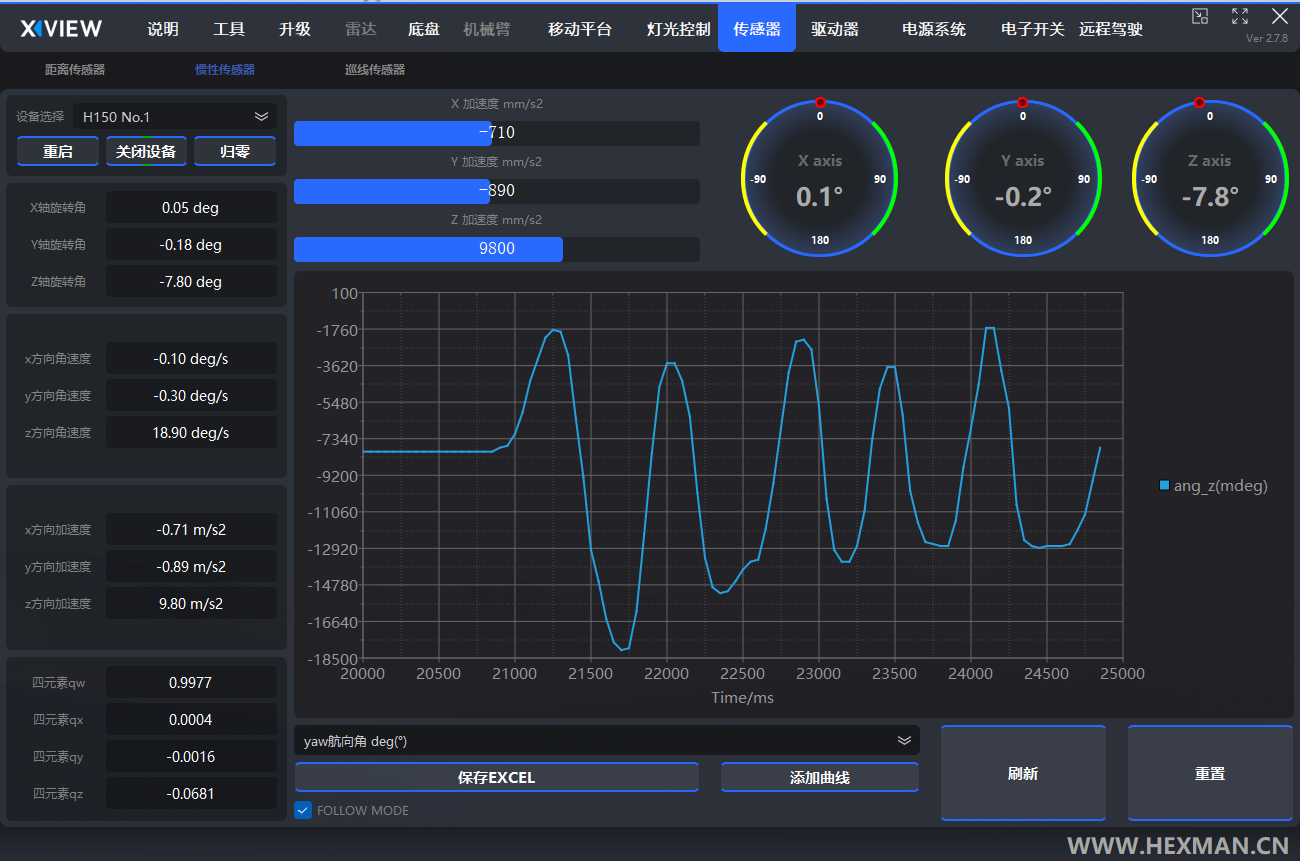Open the 升级 menu tab
Image resolution: width=1300 pixels, height=861 pixels.
coord(295,29)
